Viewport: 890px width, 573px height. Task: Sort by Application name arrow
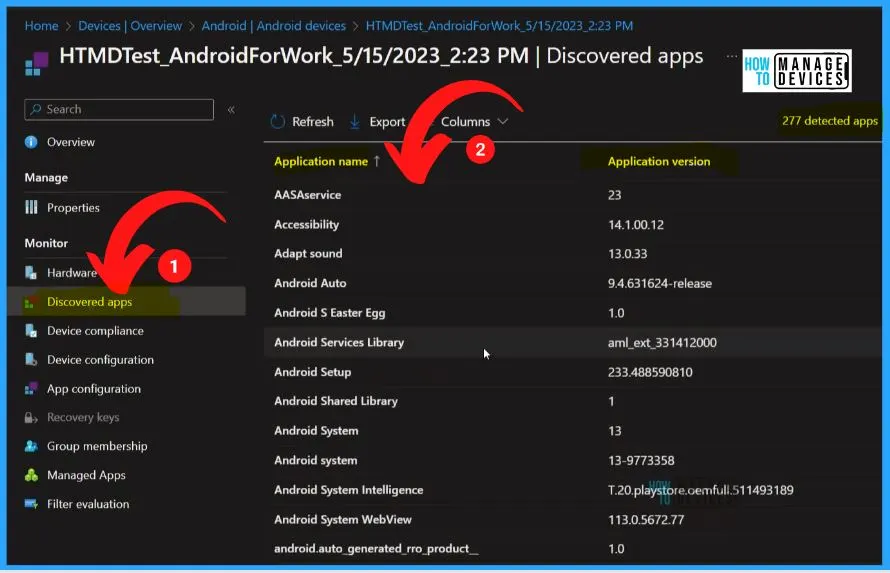[376, 161]
